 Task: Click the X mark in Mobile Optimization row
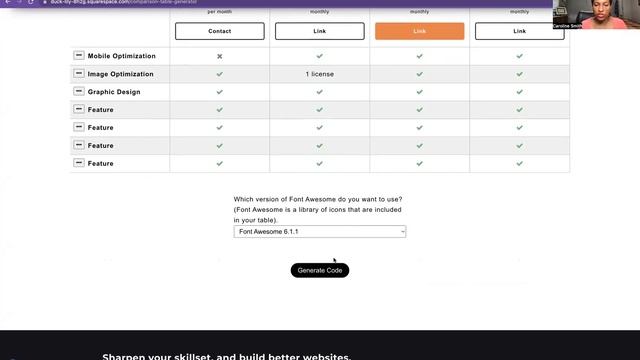pyautogui.click(x=220, y=56)
